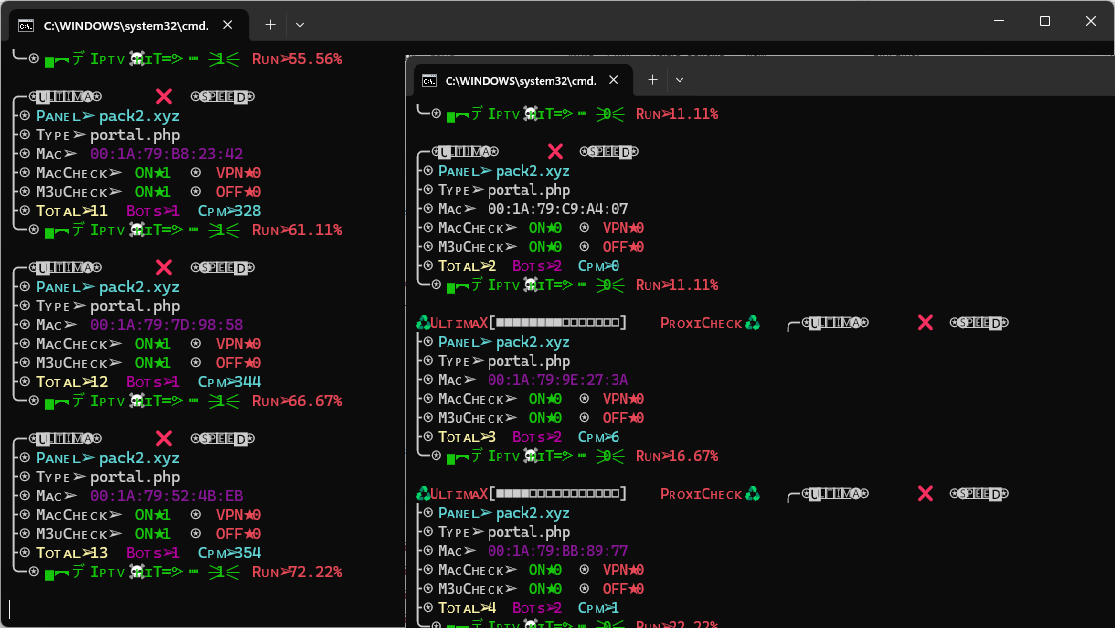
Task: Click the red X above MAC 00:1A:79:B8:23:42
Action: click(164, 97)
